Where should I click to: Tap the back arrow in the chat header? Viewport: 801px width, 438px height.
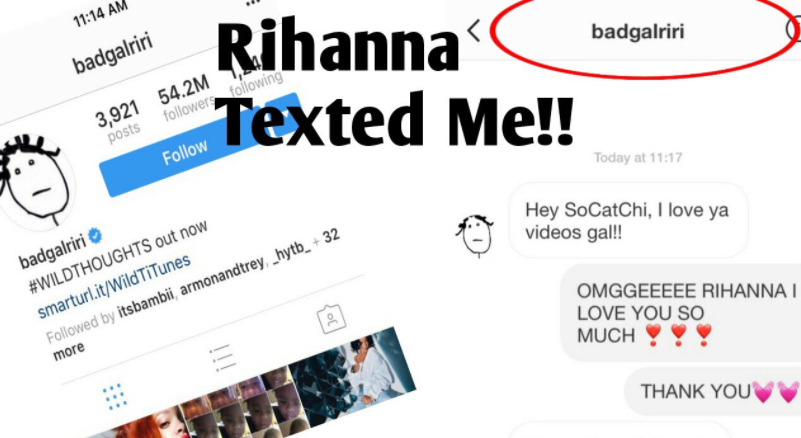coord(474,30)
